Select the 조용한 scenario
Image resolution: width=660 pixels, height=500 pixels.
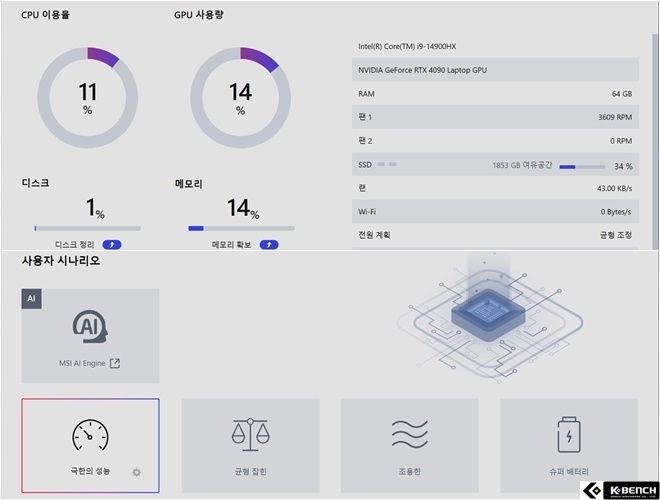click(410, 446)
